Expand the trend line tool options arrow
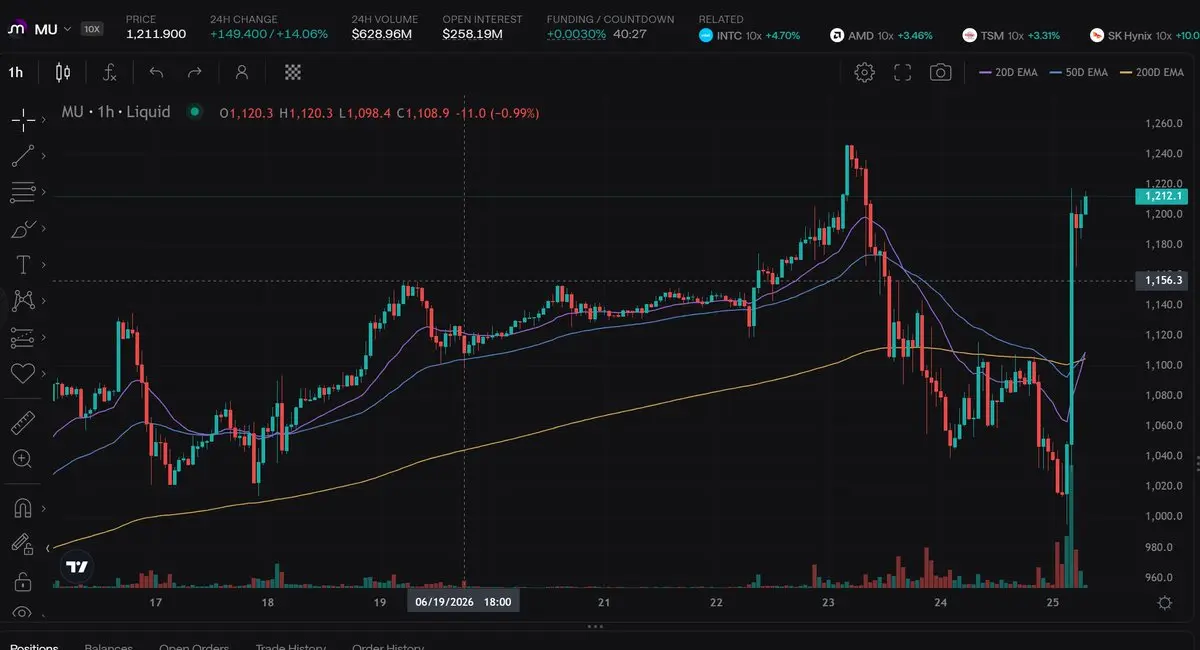This screenshot has width=1200, height=650. [44, 155]
